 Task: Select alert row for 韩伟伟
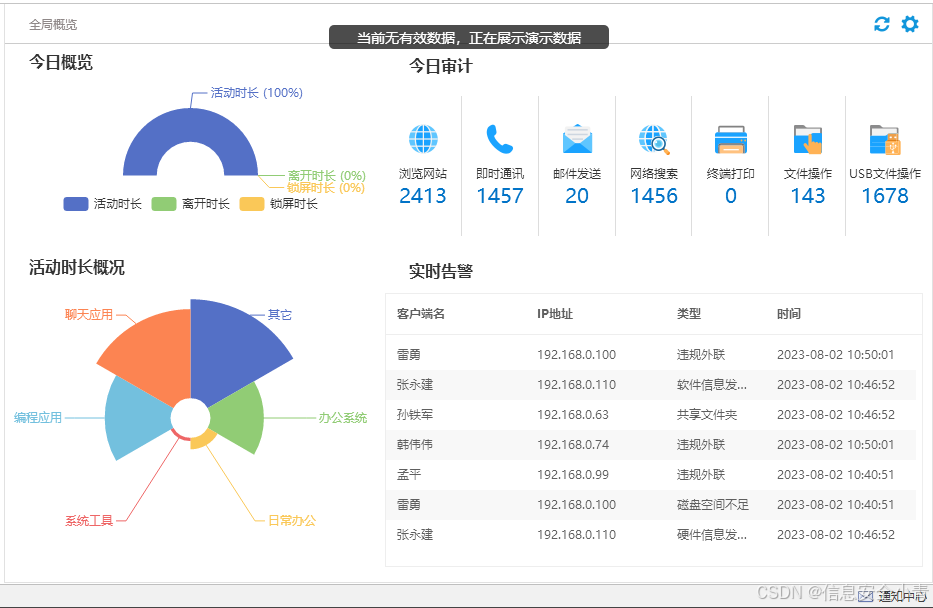point(650,444)
